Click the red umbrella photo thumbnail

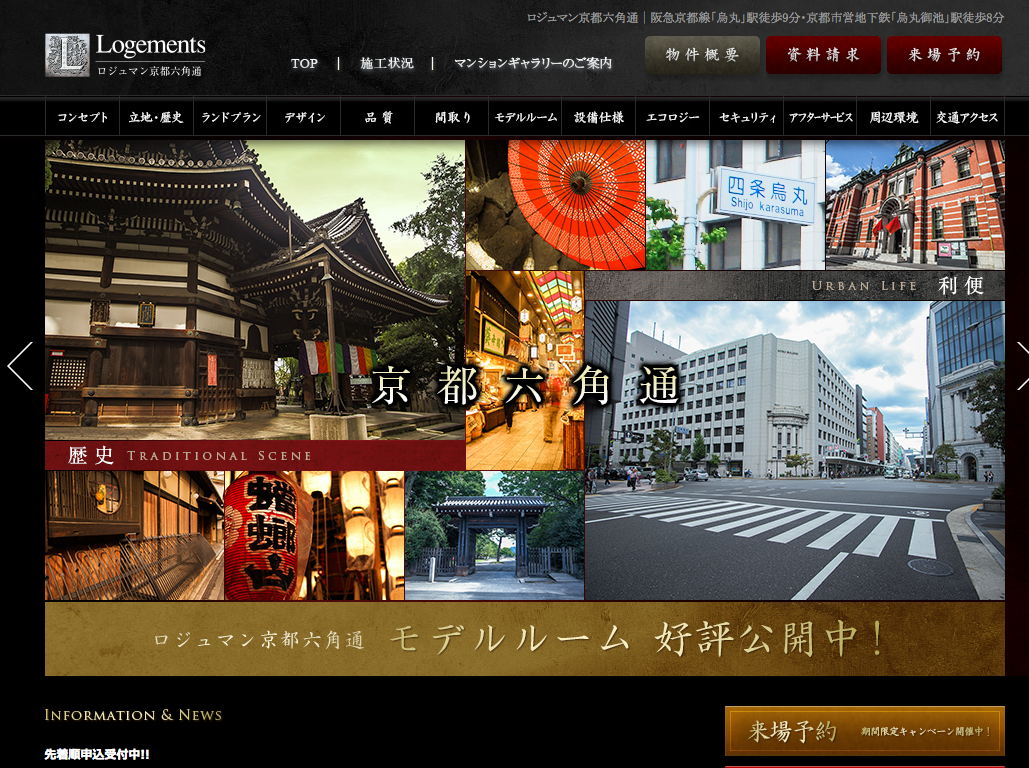coord(555,205)
